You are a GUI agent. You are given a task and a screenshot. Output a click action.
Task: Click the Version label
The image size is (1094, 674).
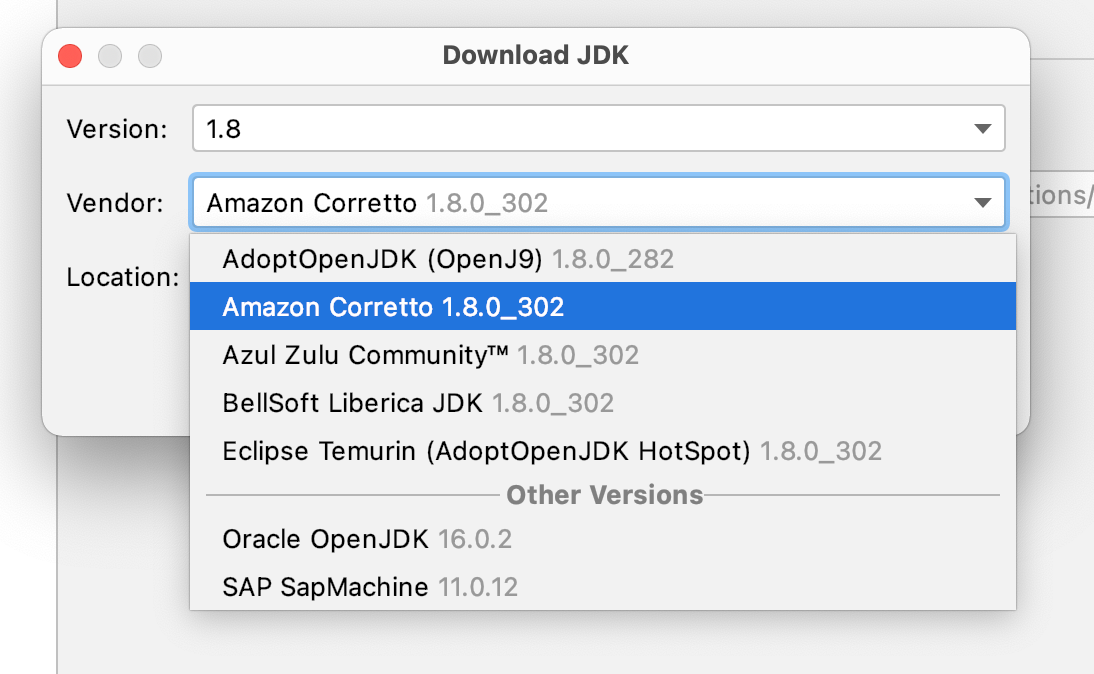pyautogui.click(x=117, y=129)
